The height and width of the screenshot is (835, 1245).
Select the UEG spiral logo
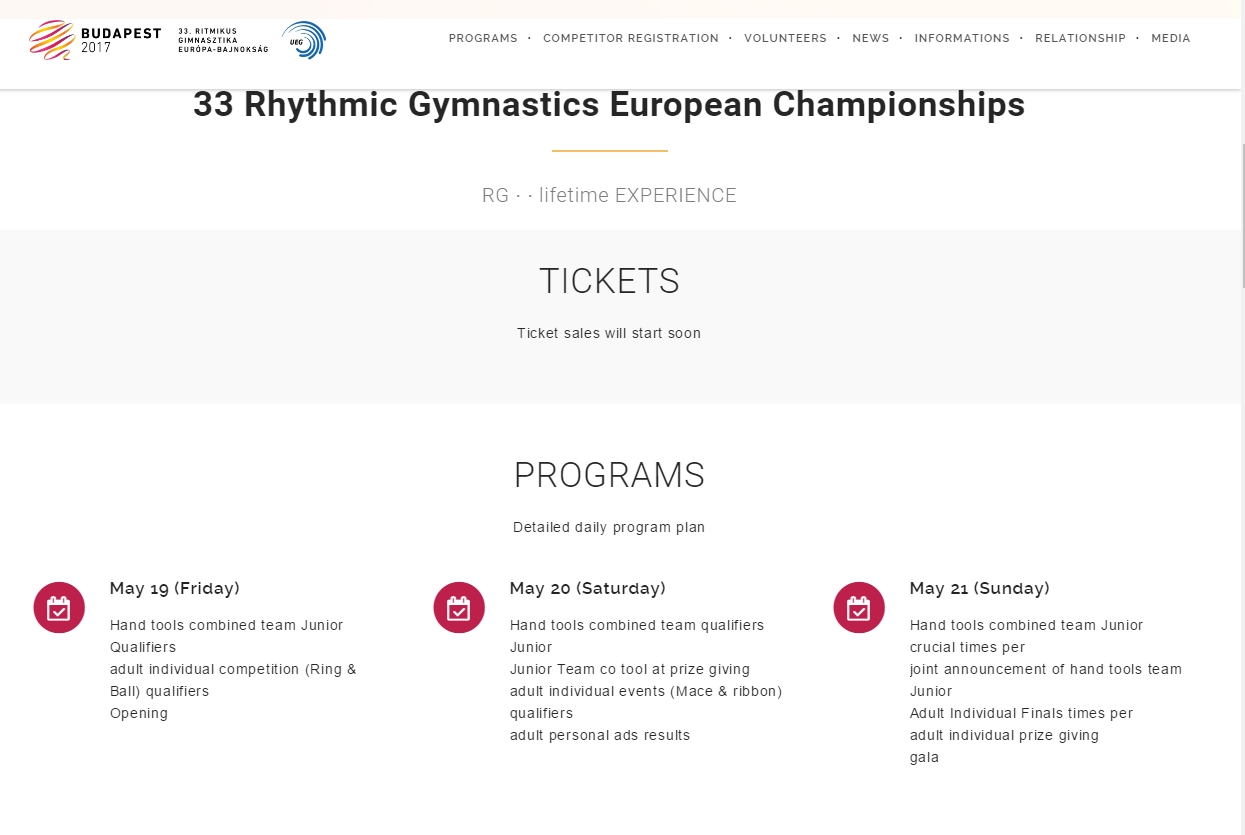303,41
